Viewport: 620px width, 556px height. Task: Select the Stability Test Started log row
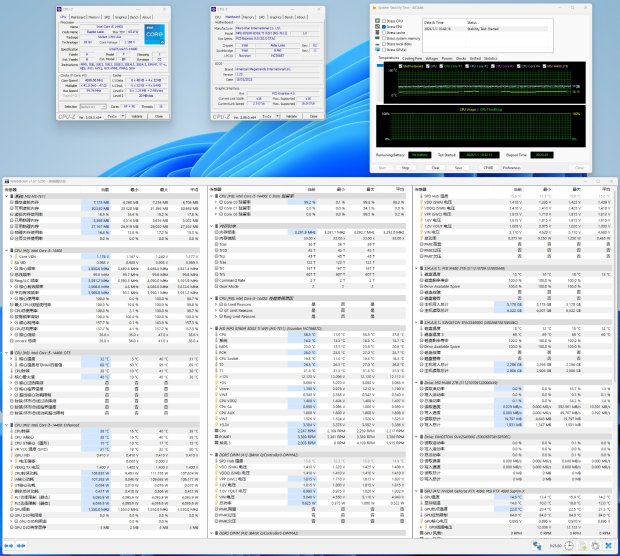click(486, 29)
